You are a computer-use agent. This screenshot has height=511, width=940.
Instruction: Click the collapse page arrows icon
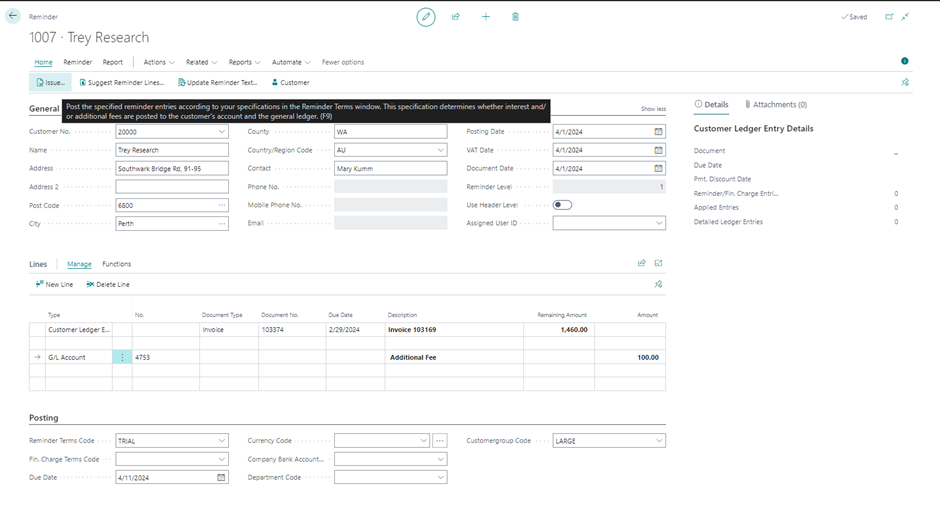point(905,17)
